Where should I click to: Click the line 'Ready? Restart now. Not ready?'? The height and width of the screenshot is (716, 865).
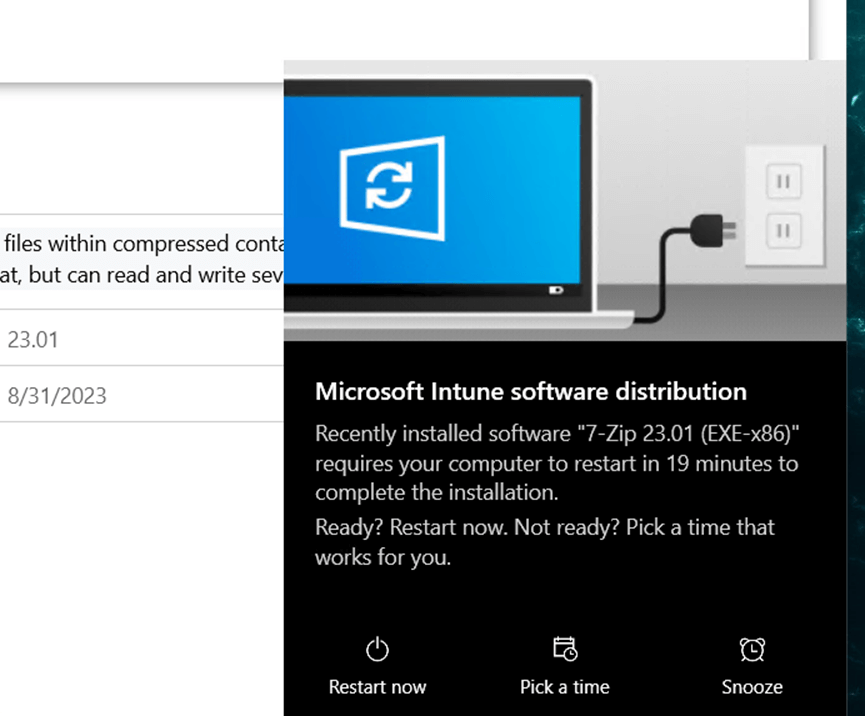pyautogui.click(x=468, y=527)
